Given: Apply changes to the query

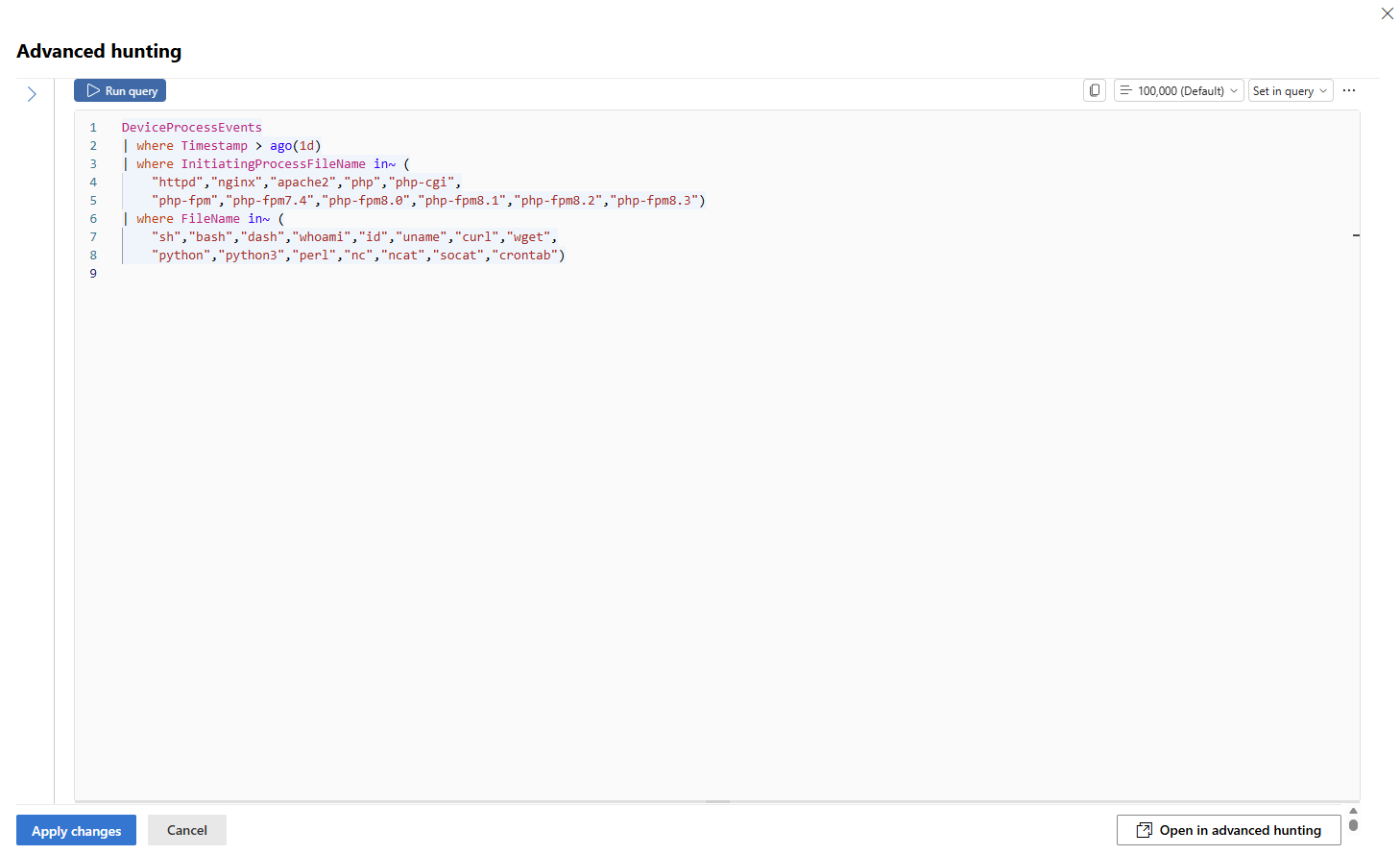Looking at the screenshot, I should (76, 830).
